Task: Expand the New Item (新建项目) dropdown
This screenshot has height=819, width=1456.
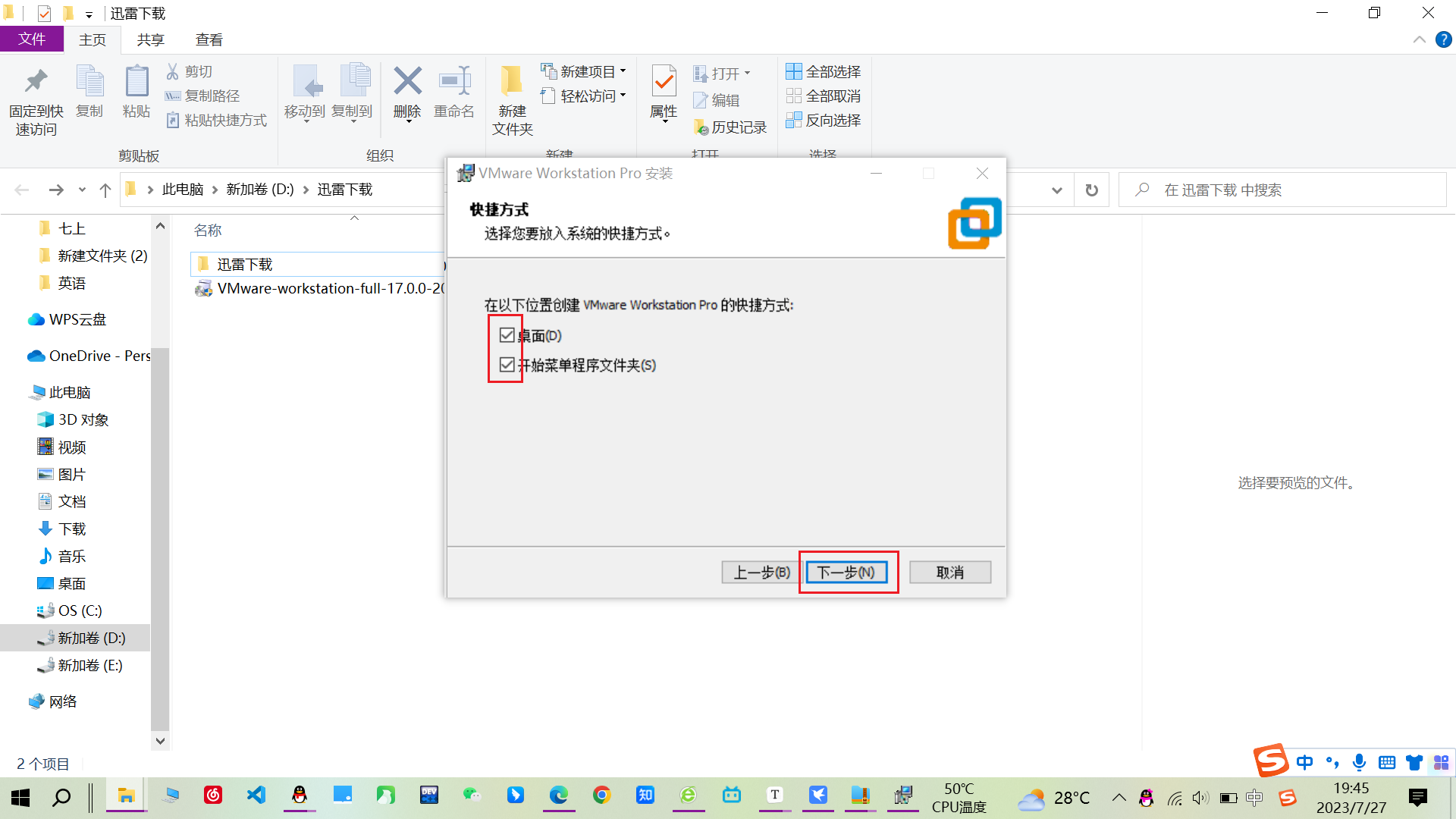Action: click(623, 71)
